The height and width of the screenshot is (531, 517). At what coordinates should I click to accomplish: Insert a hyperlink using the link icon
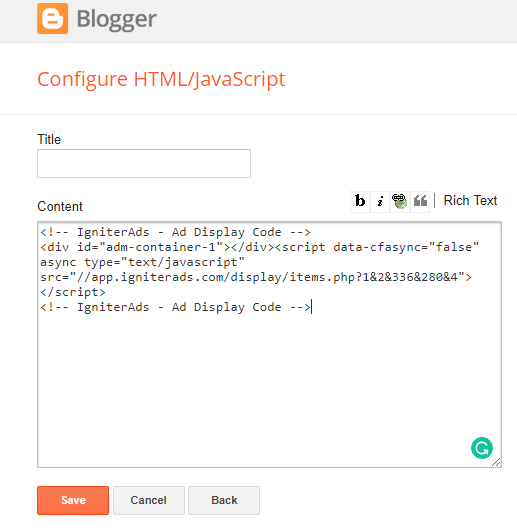click(x=400, y=201)
